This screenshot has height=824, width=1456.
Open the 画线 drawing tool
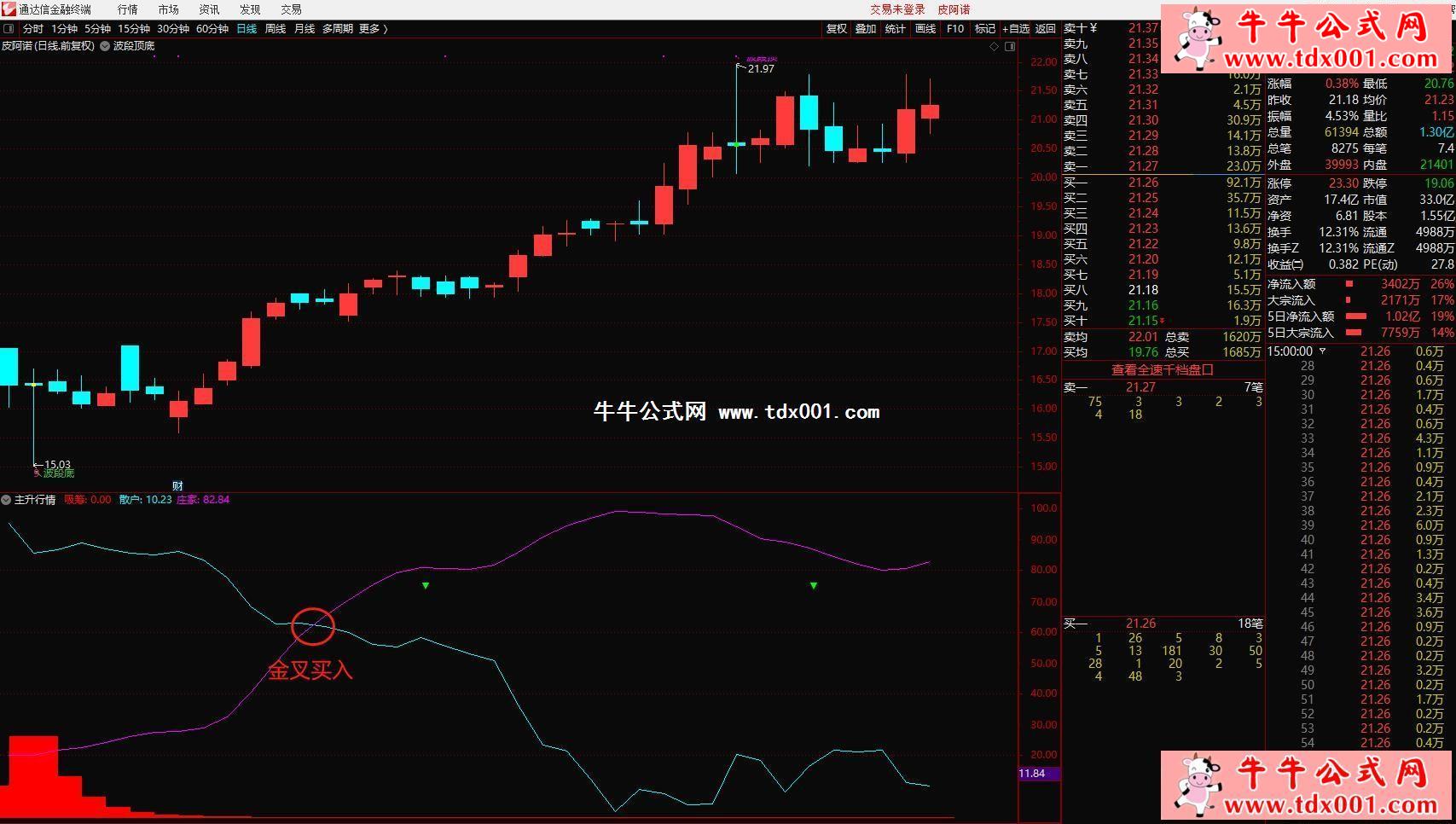click(x=925, y=29)
